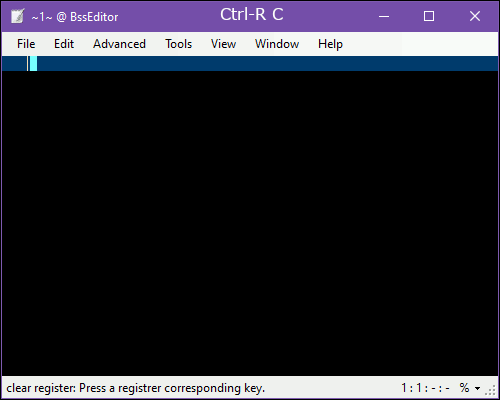Open the View menu
The width and height of the screenshot is (500, 400).
(x=223, y=44)
